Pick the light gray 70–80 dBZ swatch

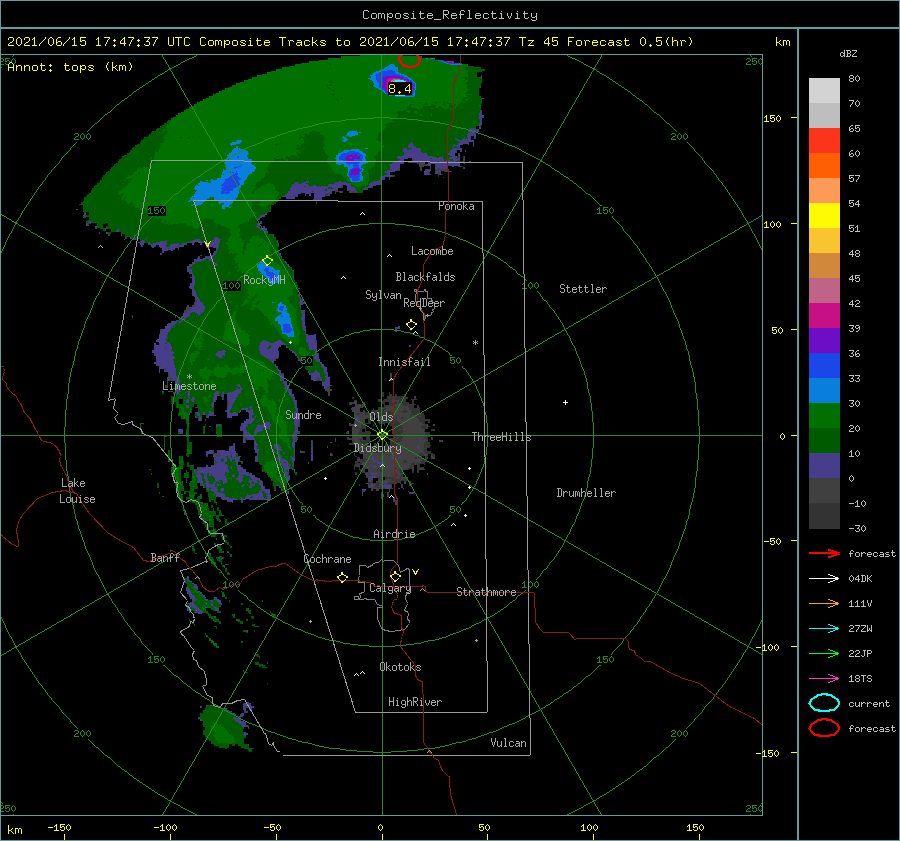(824, 91)
